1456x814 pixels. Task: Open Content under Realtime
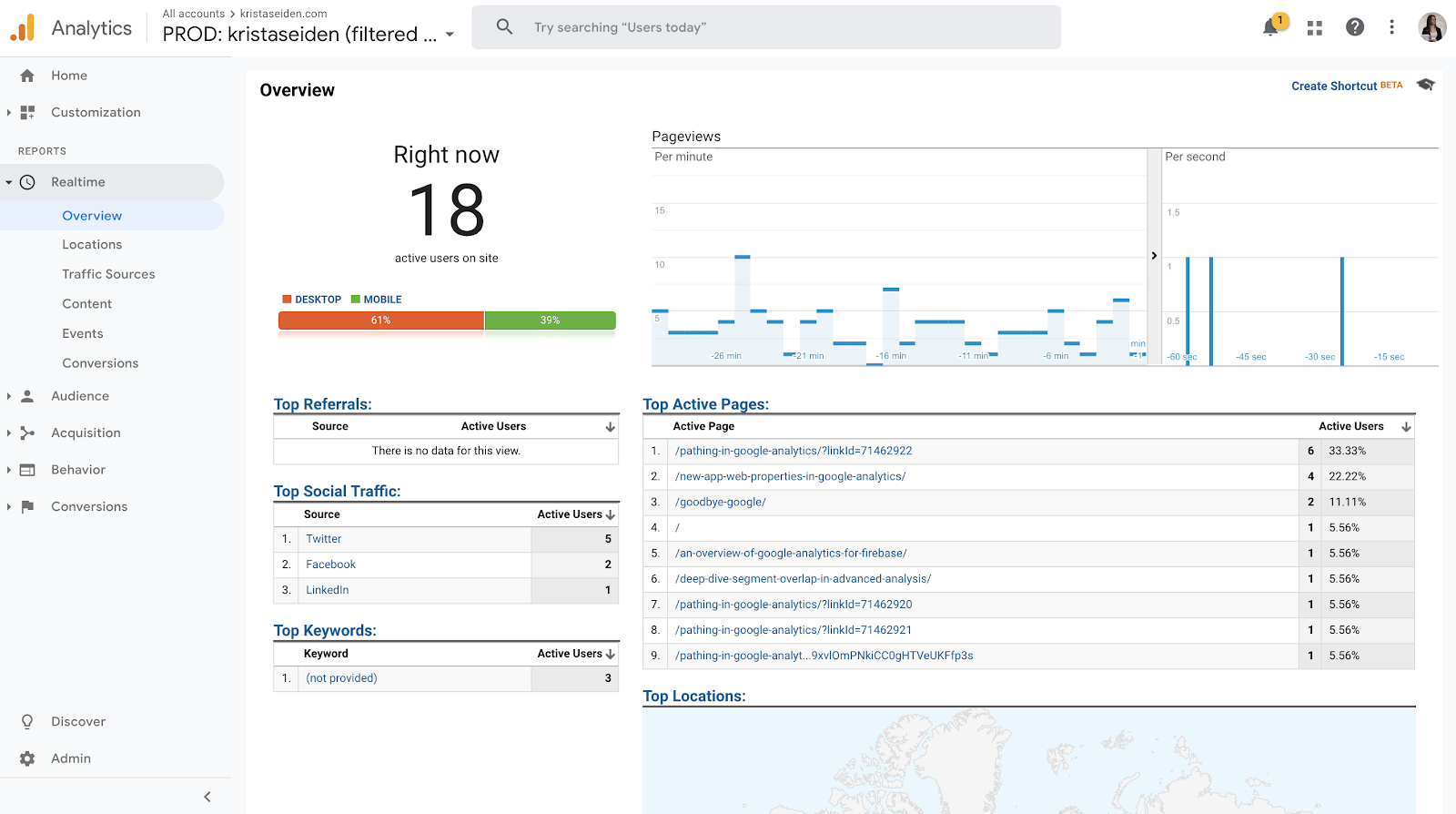tap(87, 304)
